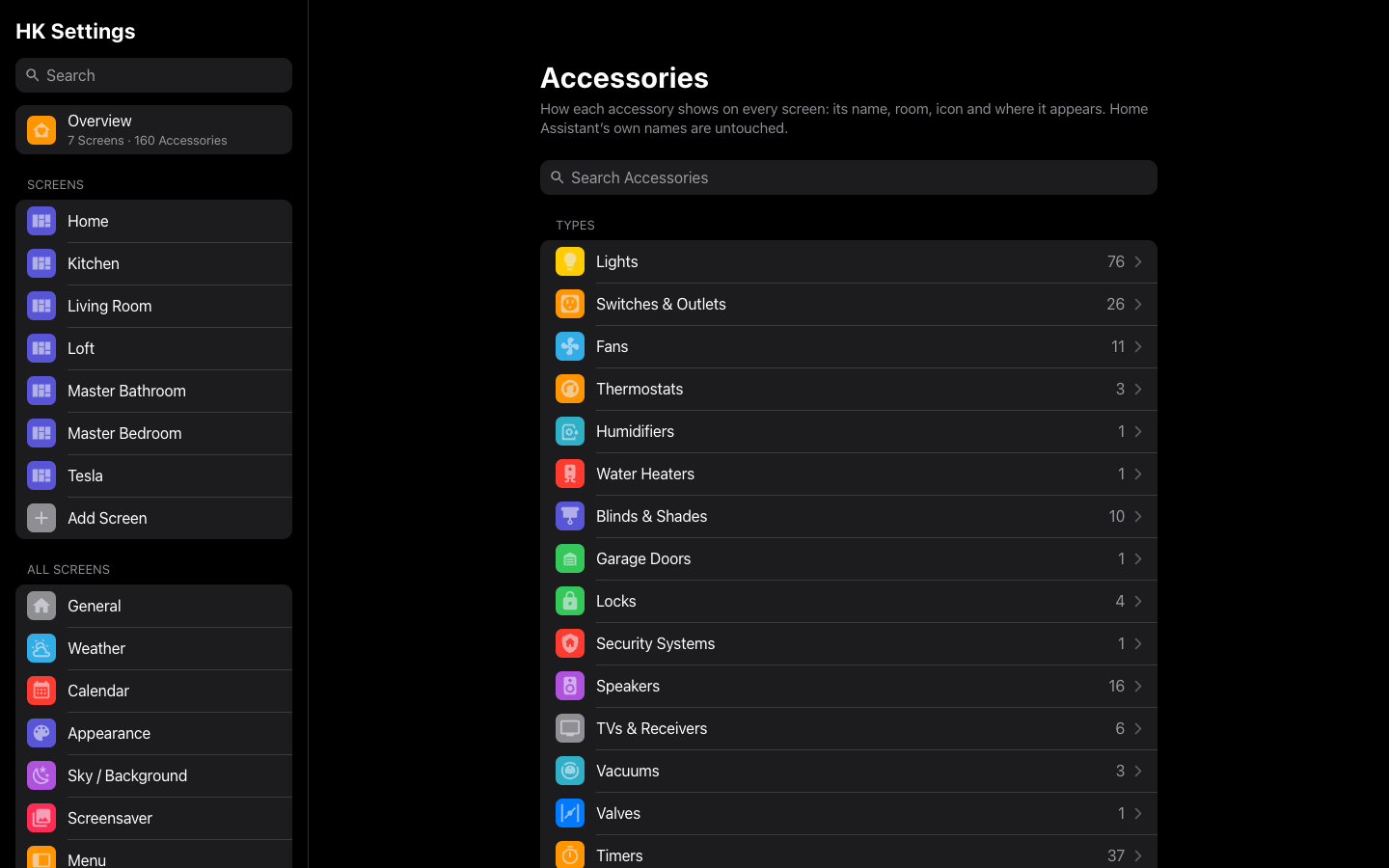
Task: Click the TVs & Receivers icon
Action: click(x=570, y=728)
